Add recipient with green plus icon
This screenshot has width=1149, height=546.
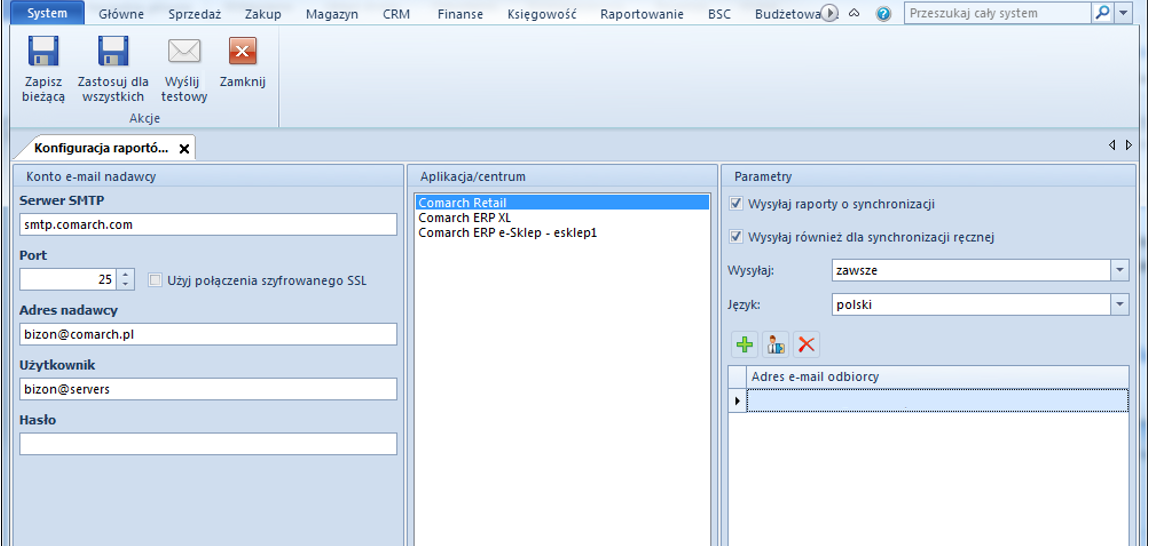click(x=745, y=344)
